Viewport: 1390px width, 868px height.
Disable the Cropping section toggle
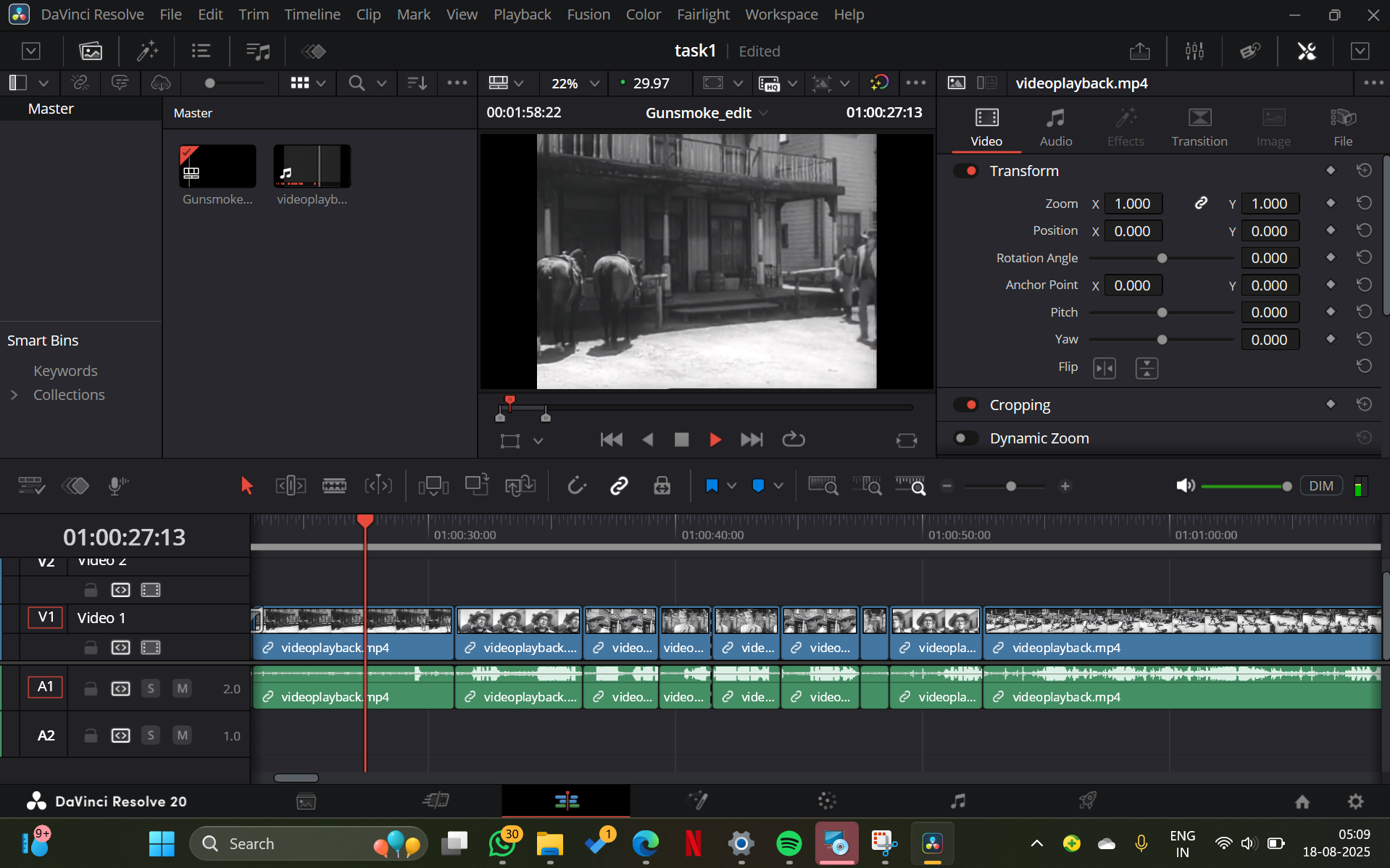click(966, 405)
